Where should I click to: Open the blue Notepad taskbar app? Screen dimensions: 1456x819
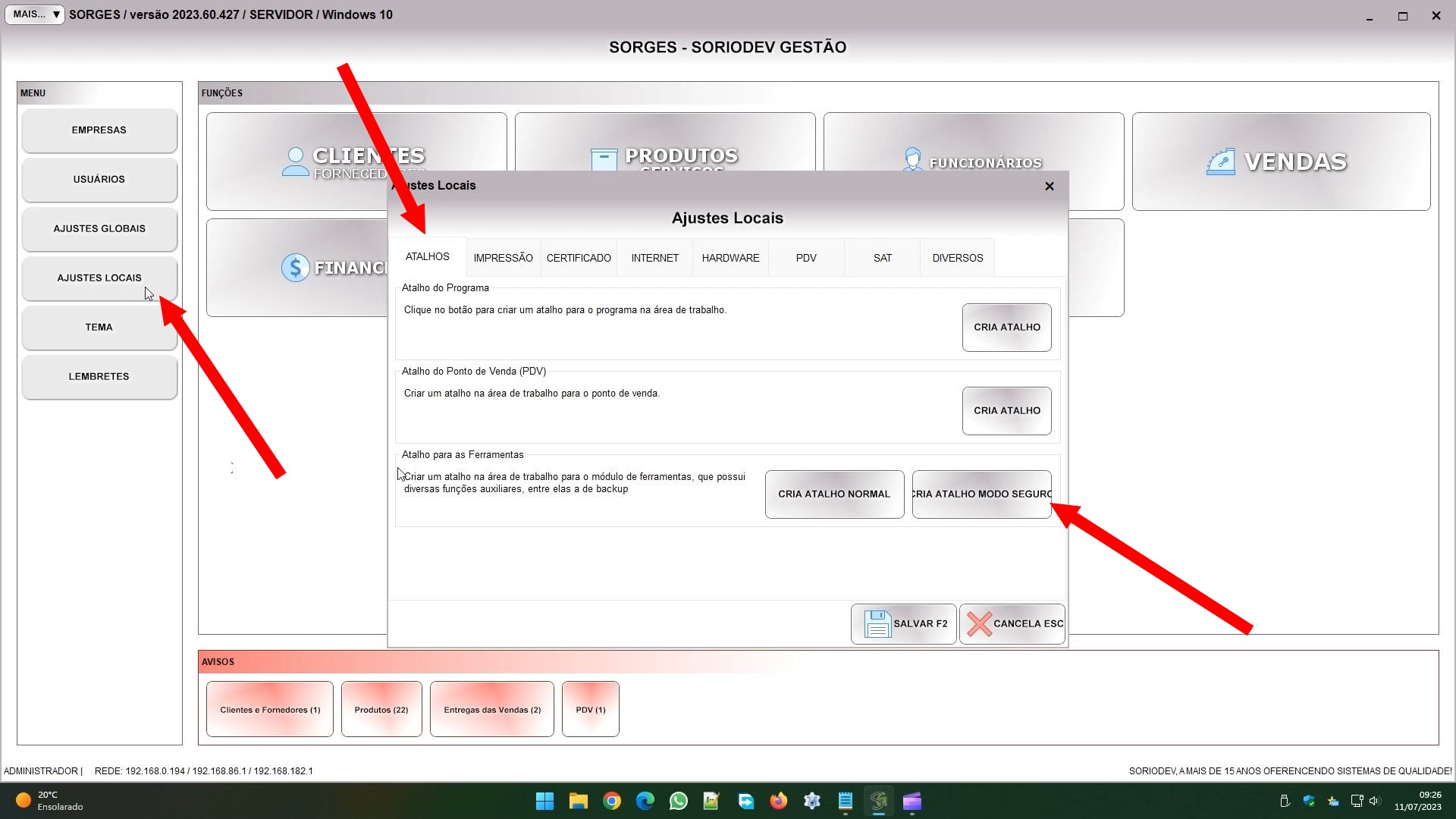pos(846,801)
